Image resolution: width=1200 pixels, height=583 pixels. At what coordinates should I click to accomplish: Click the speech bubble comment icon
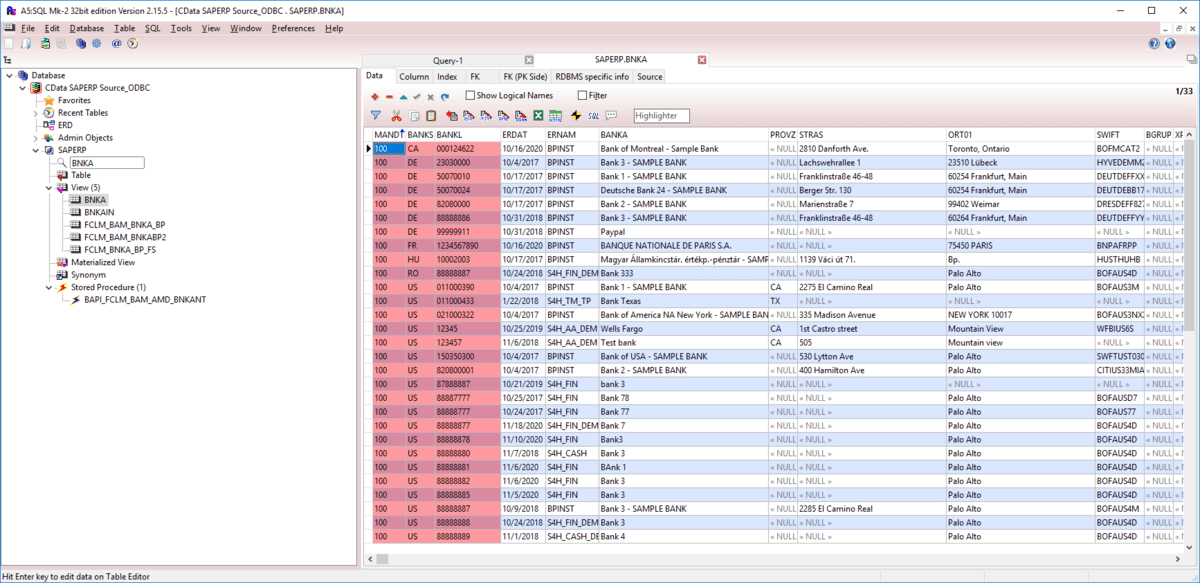click(611, 116)
